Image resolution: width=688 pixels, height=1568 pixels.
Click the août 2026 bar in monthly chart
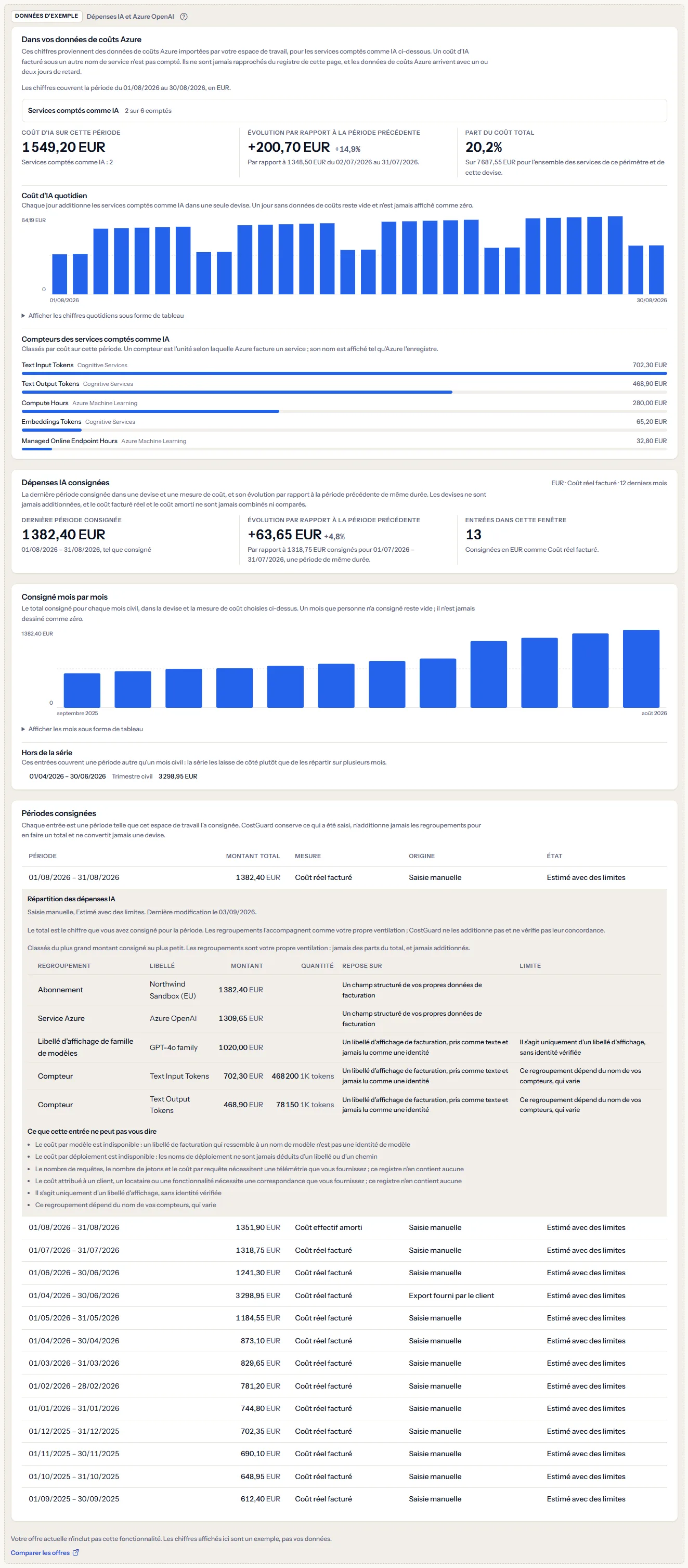coord(641,668)
